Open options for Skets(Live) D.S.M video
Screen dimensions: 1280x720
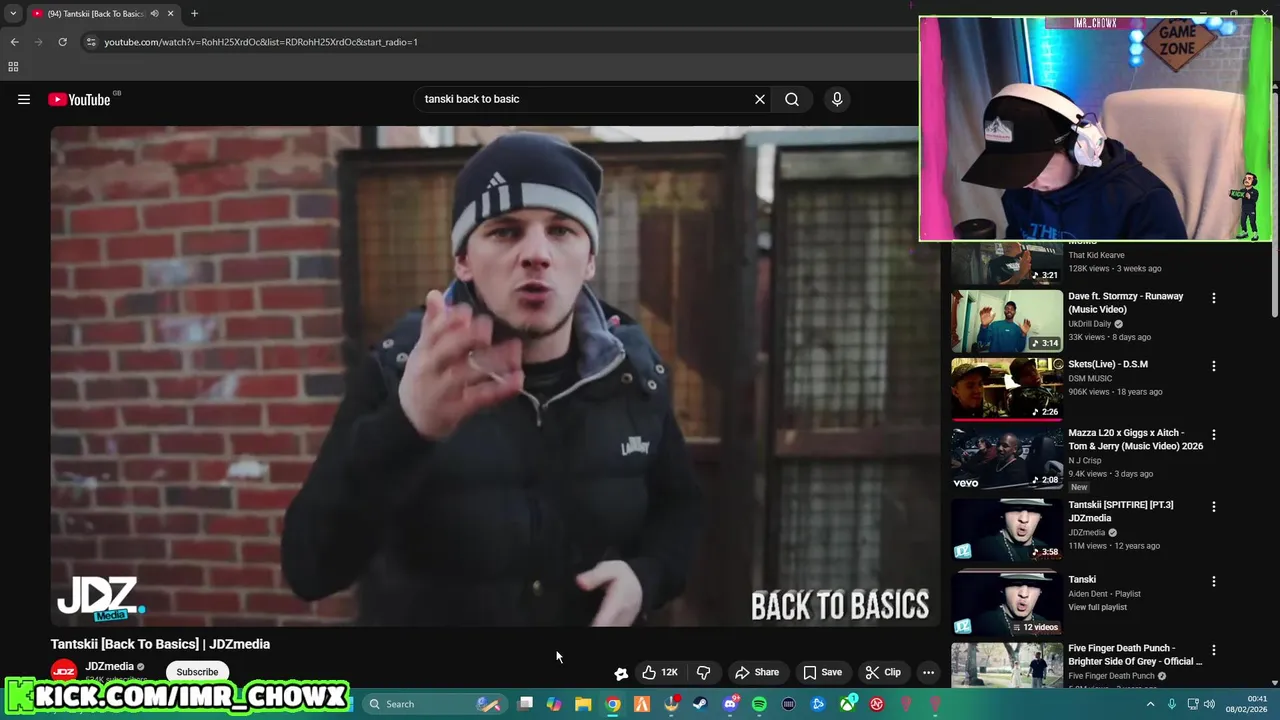[1214, 366]
